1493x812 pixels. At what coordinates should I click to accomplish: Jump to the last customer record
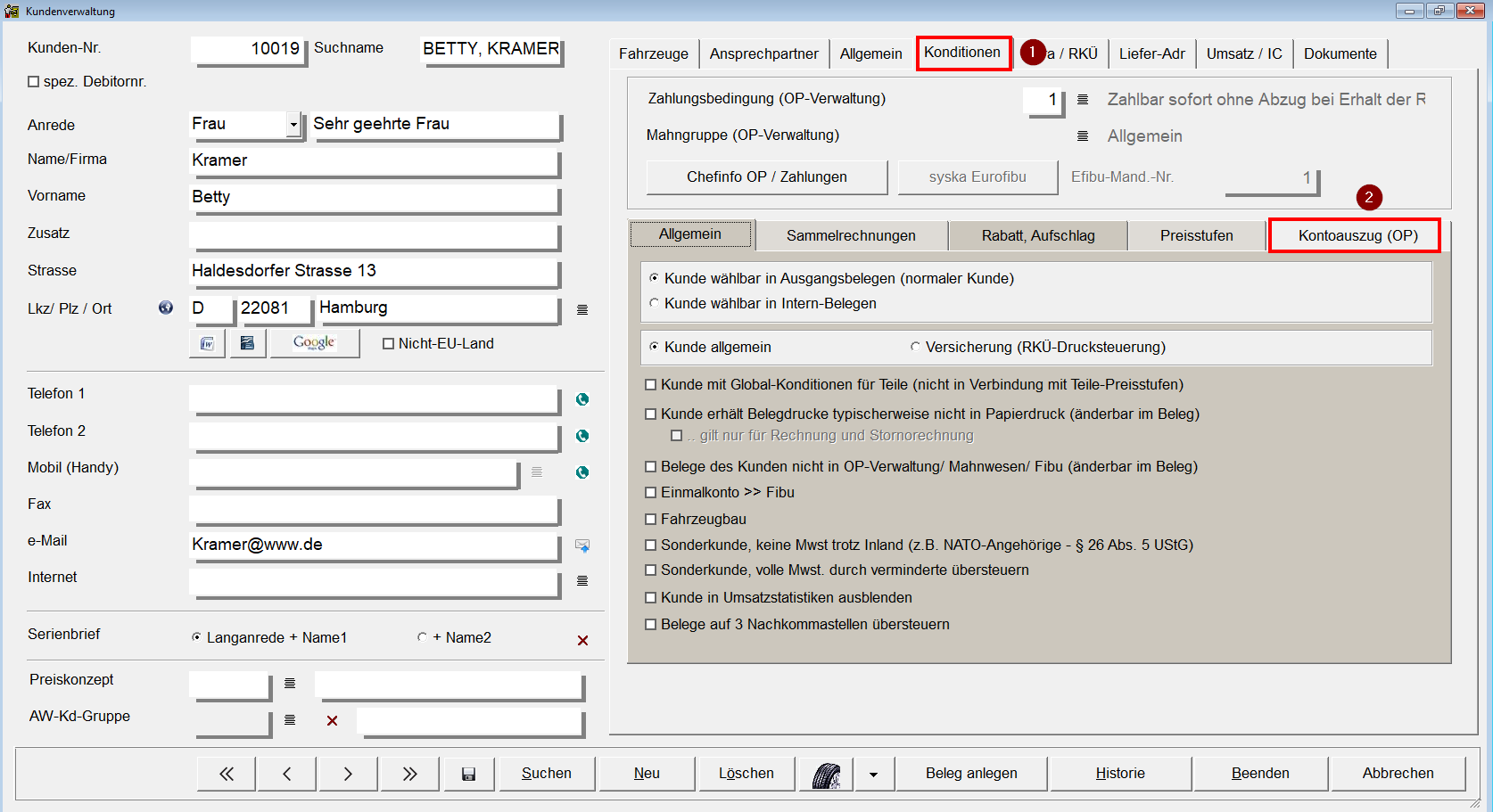(409, 774)
